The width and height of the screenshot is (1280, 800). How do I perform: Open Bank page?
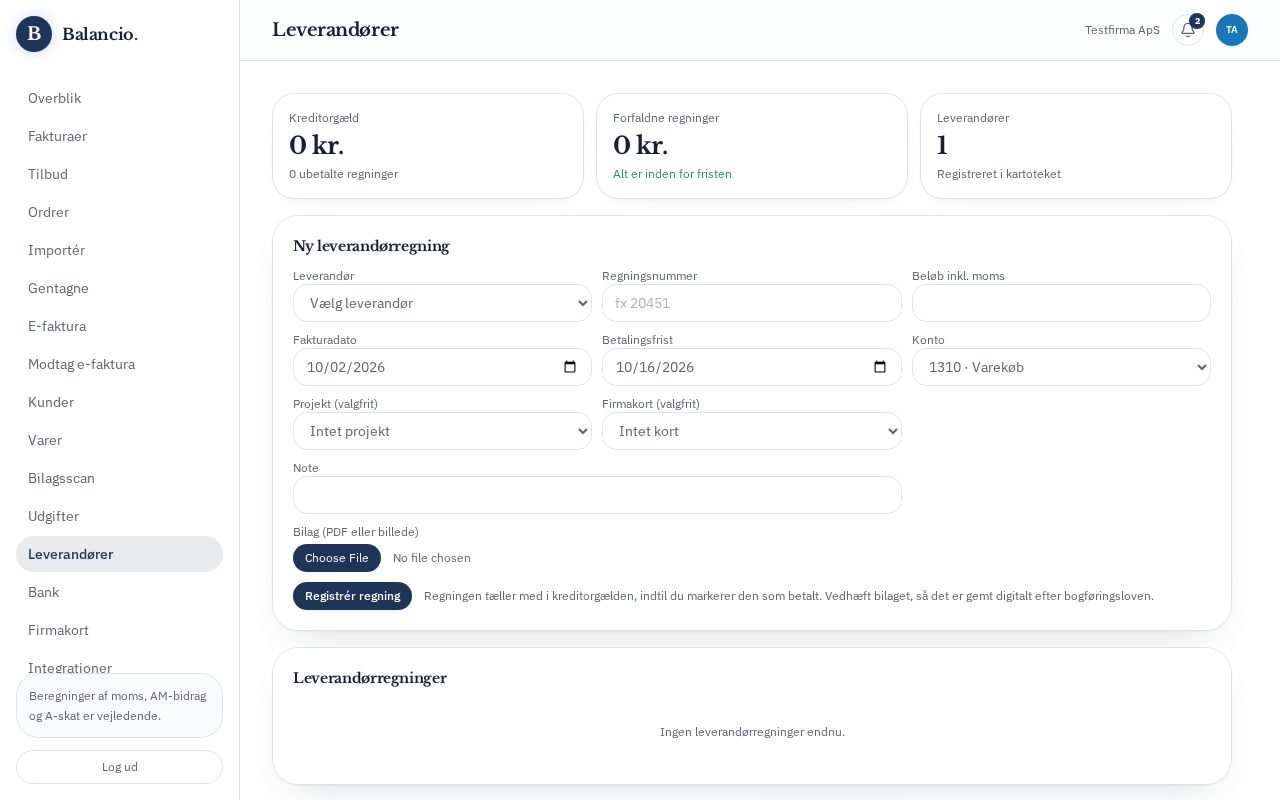[119, 592]
